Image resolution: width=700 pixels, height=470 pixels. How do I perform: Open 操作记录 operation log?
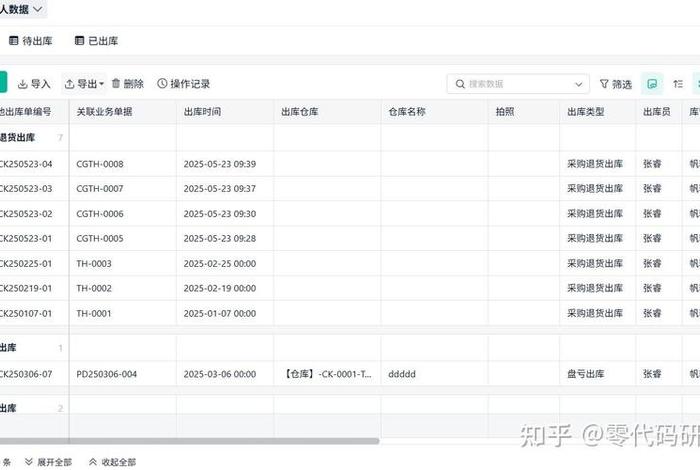pos(183,83)
